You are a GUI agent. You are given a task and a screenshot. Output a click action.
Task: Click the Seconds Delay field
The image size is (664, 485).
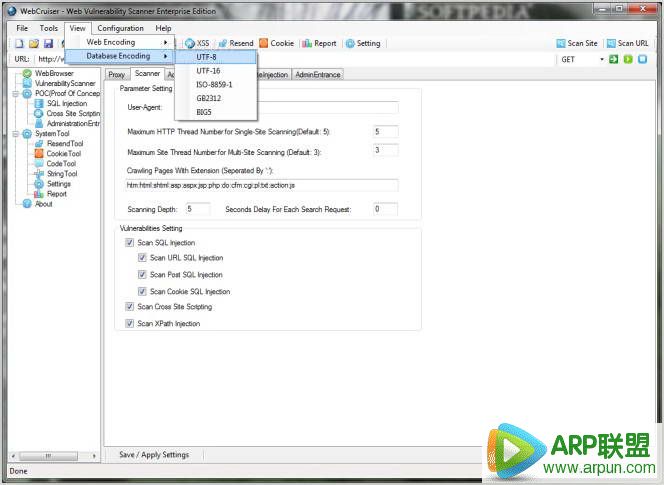(x=385, y=209)
